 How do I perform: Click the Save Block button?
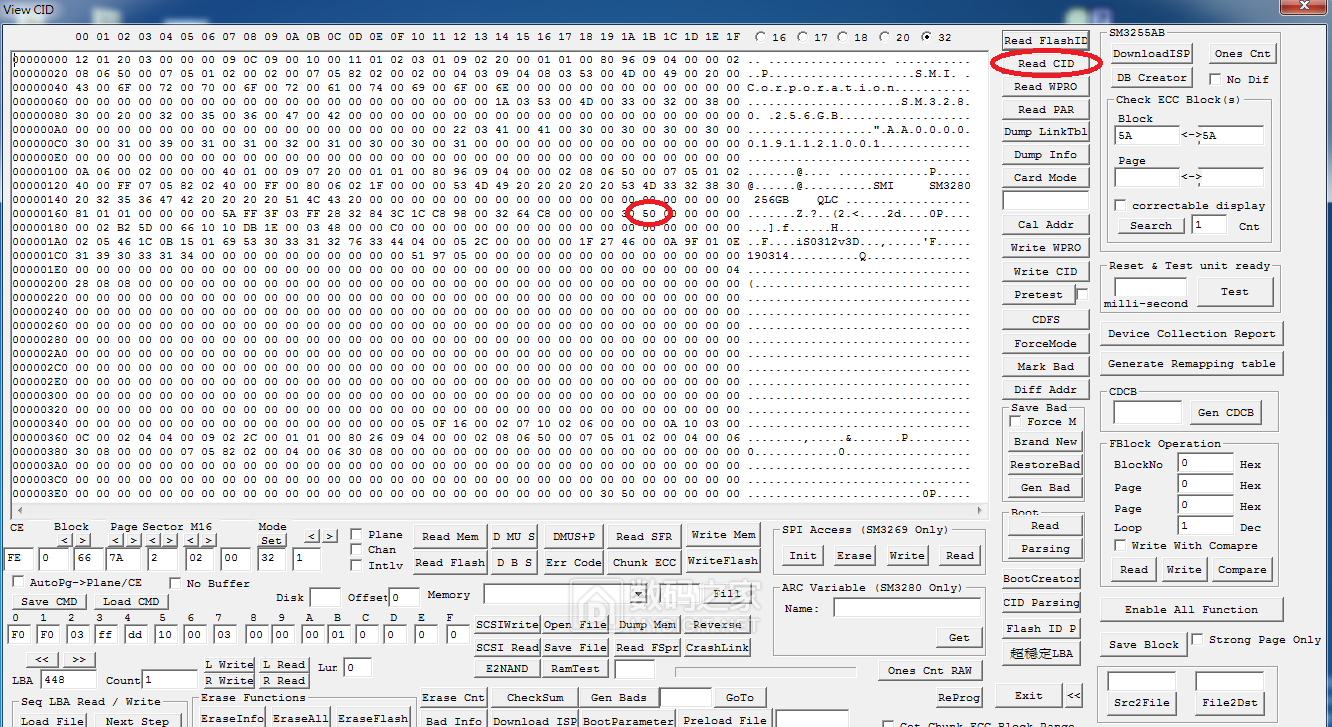tap(1144, 645)
